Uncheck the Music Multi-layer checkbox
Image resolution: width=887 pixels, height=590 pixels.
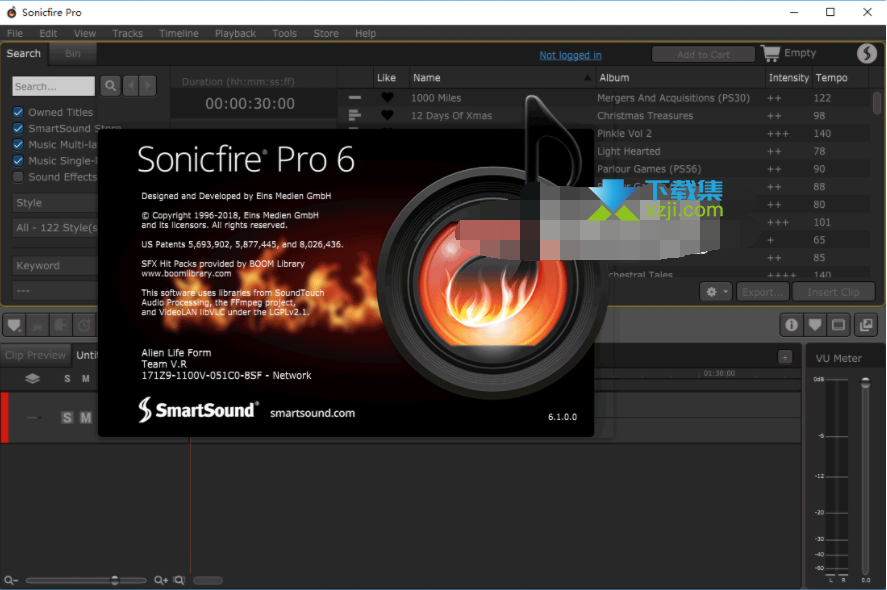coord(18,144)
